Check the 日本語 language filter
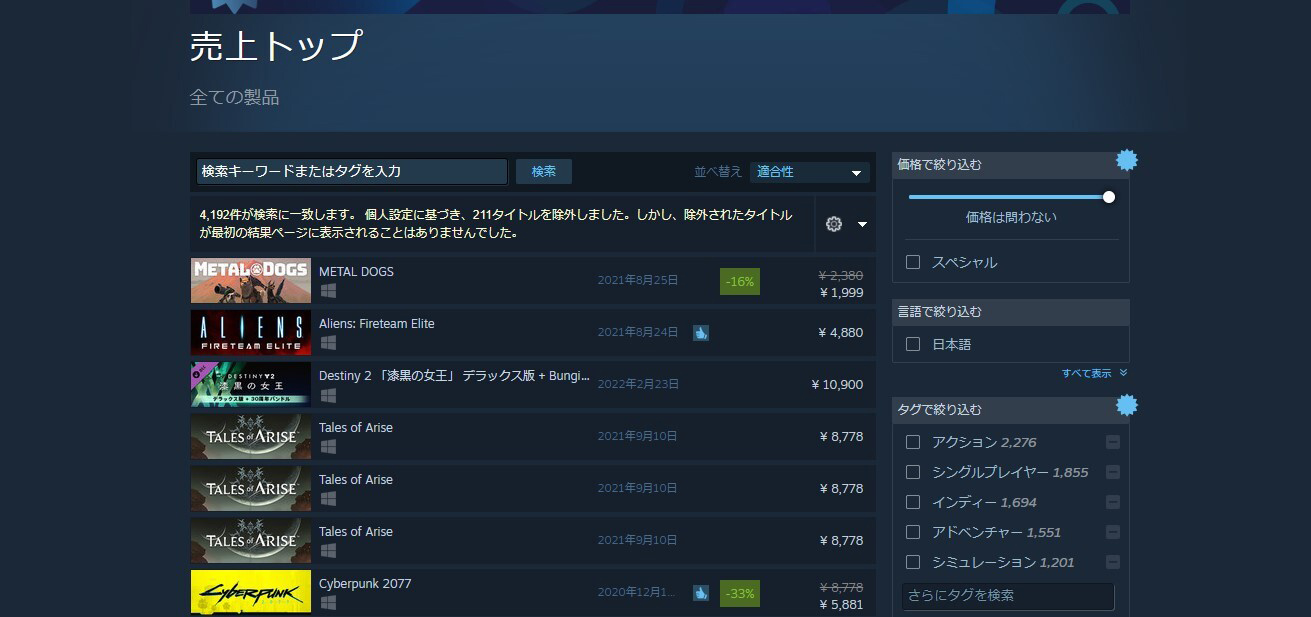This screenshot has height=617, width=1311. pyautogui.click(x=913, y=344)
